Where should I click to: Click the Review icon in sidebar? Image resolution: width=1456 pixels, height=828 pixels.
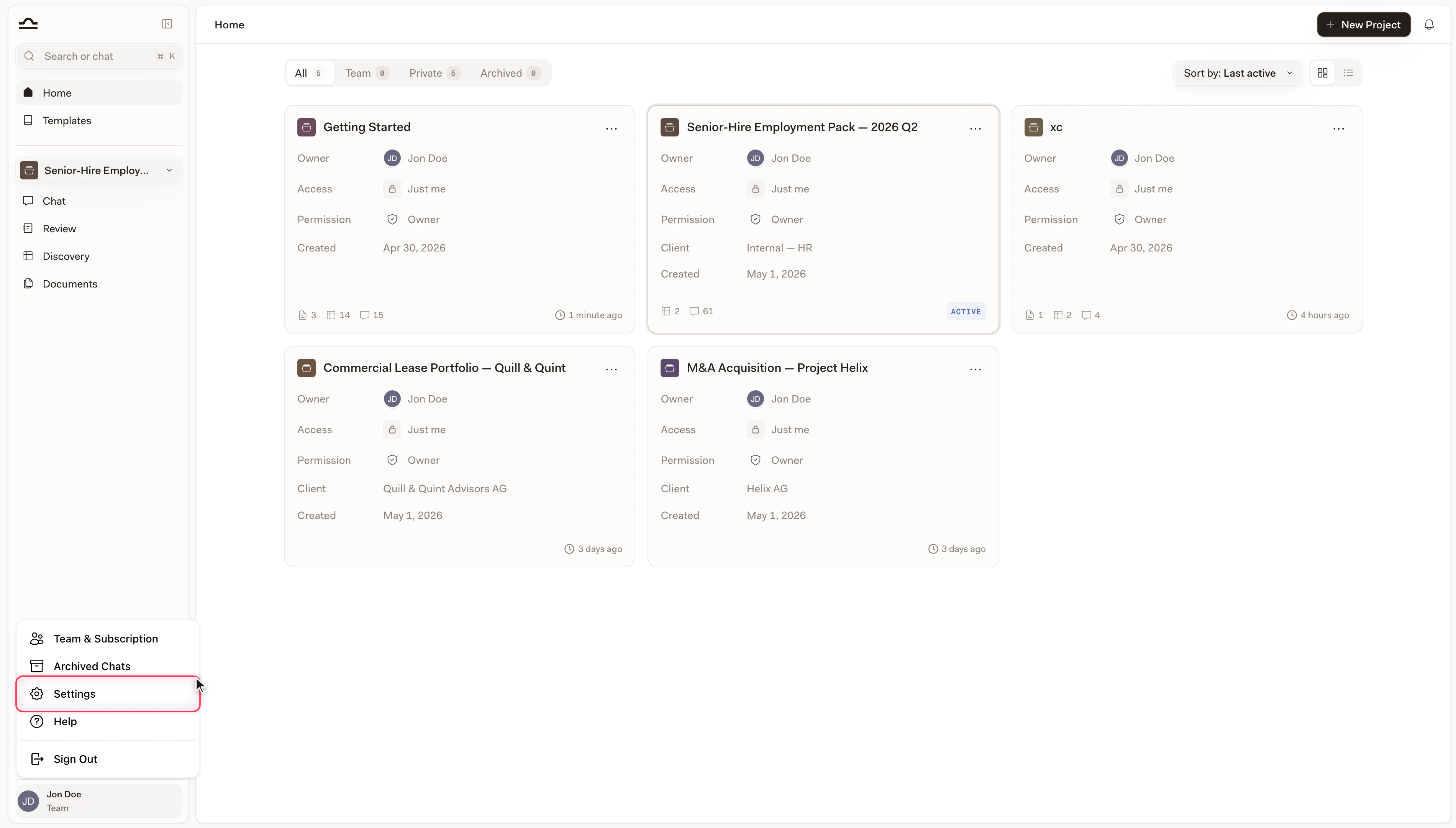click(x=28, y=228)
